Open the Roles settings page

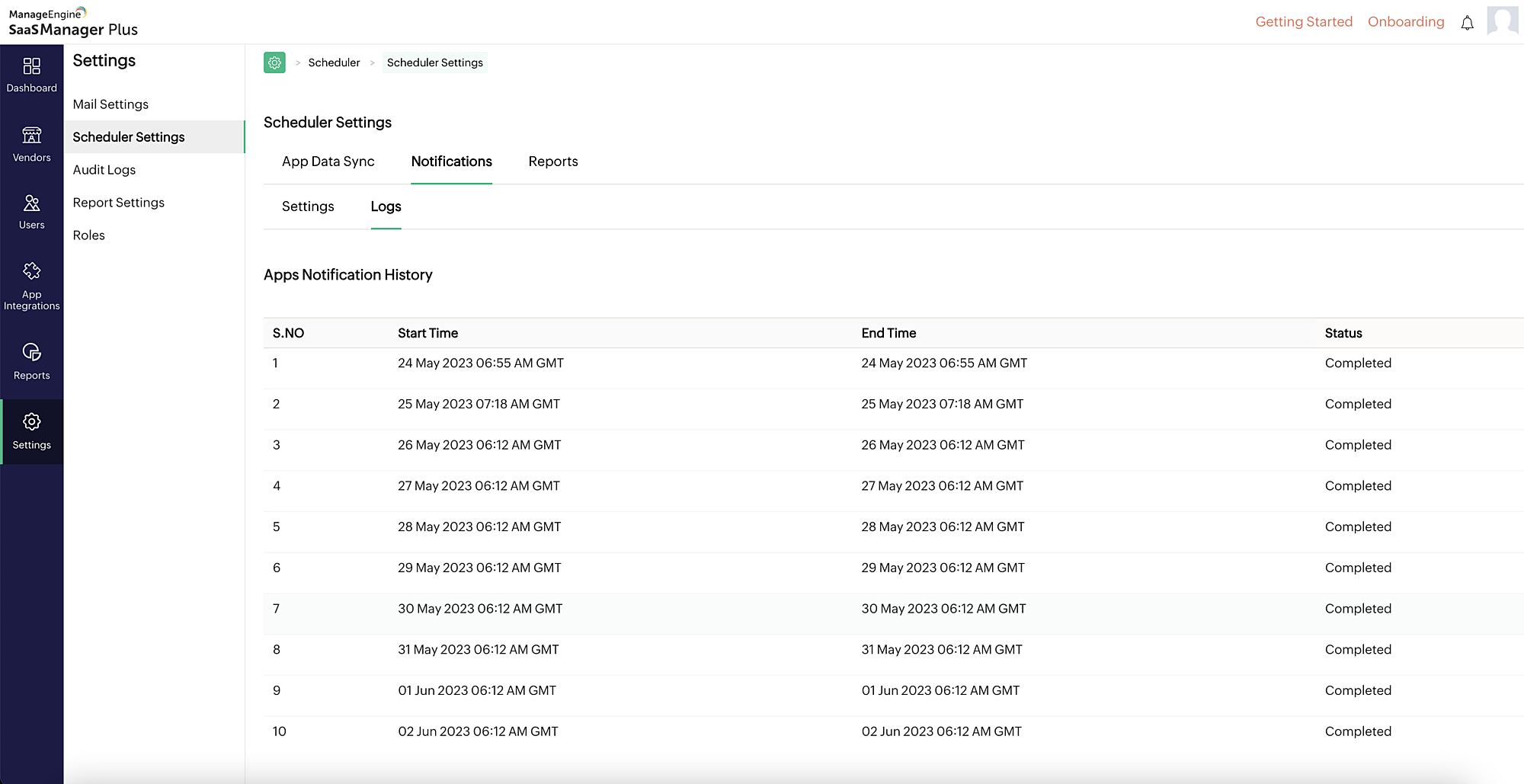click(x=89, y=235)
